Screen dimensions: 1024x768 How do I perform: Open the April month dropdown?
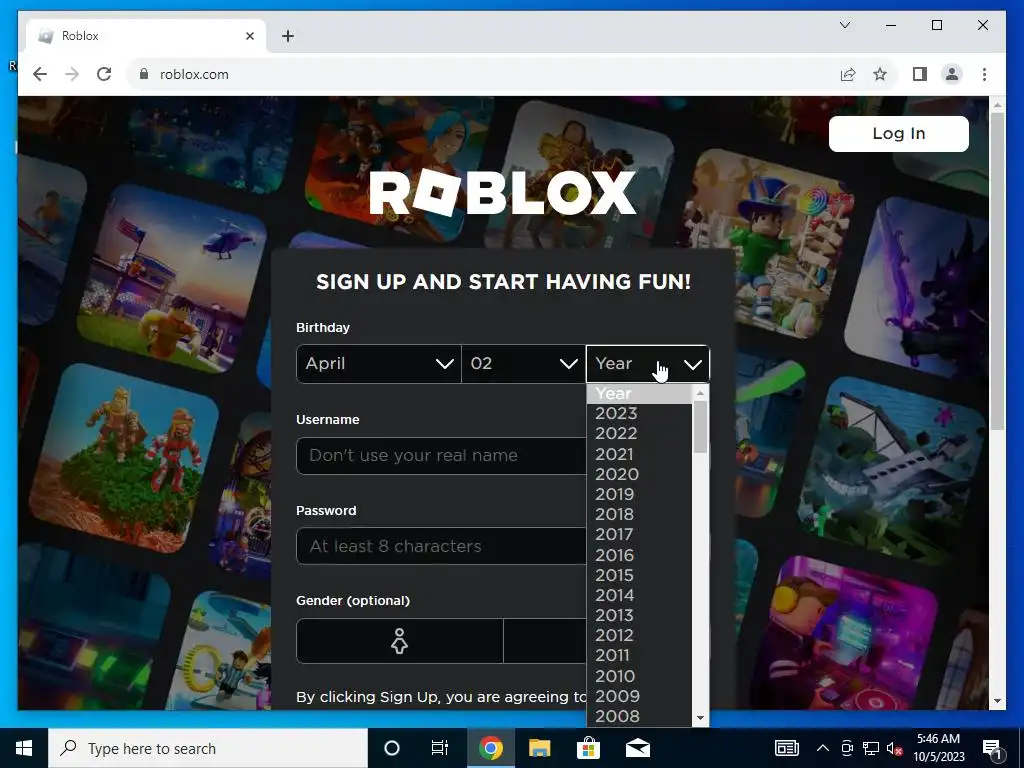click(379, 364)
